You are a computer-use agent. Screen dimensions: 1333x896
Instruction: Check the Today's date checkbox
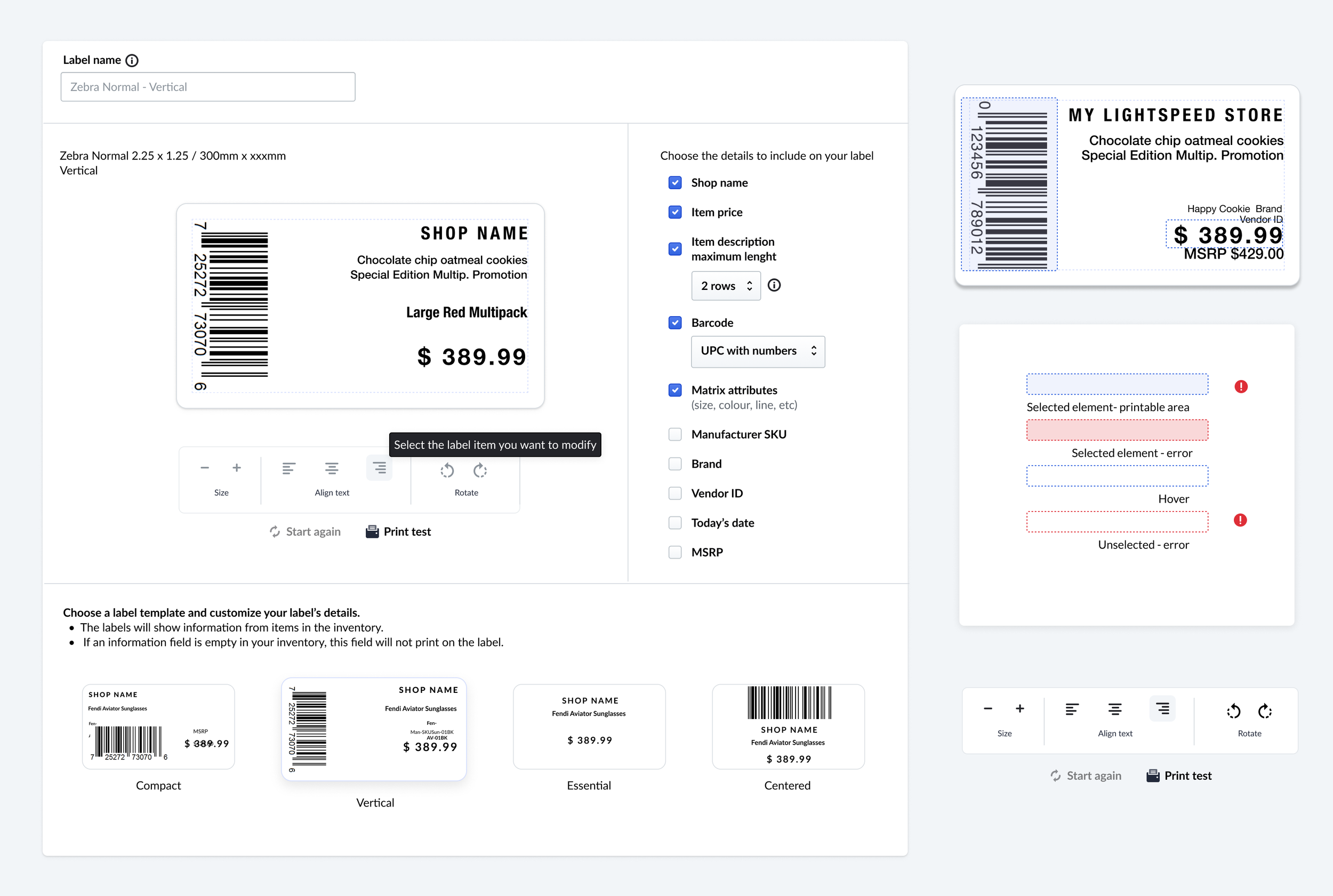tap(675, 523)
